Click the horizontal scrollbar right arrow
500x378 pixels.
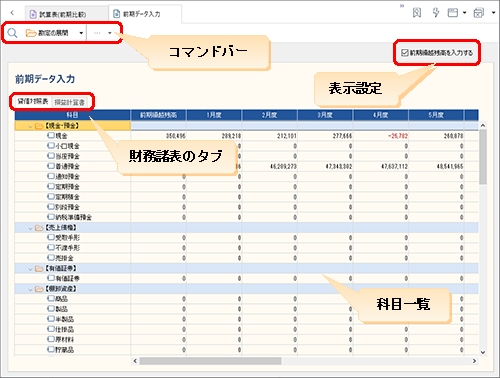pos(474,361)
